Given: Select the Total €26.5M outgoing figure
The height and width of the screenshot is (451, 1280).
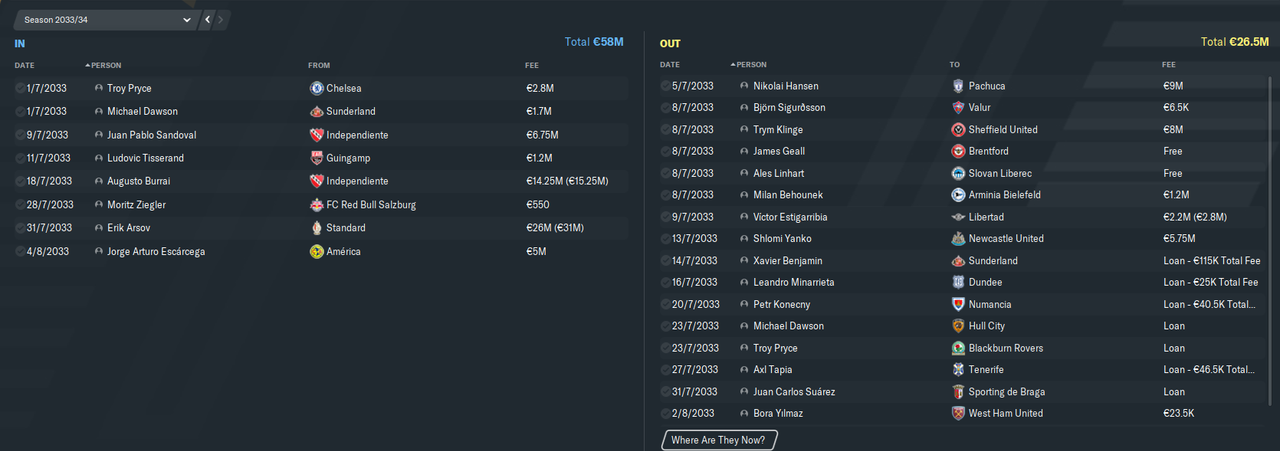Looking at the screenshot, I should click(1234, 42).
